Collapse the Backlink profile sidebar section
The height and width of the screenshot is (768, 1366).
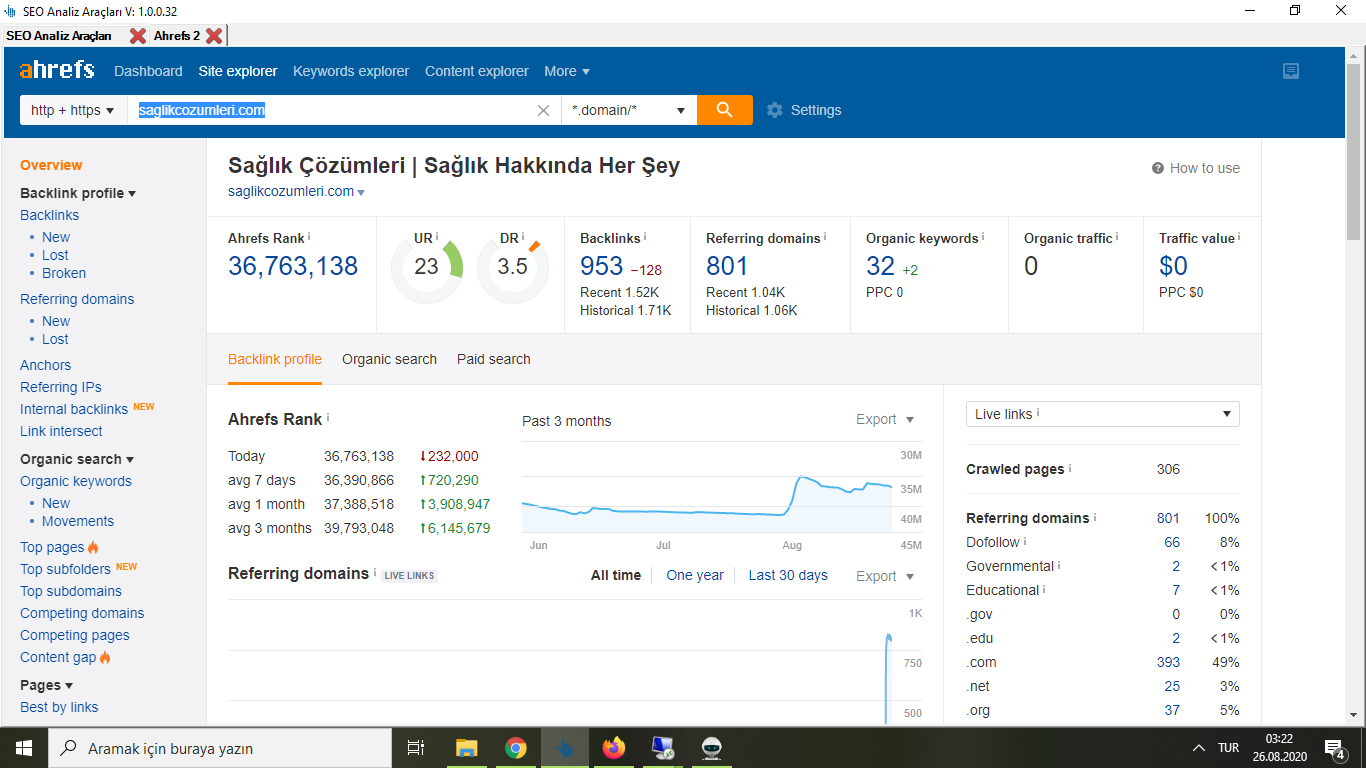pos(78,193)
